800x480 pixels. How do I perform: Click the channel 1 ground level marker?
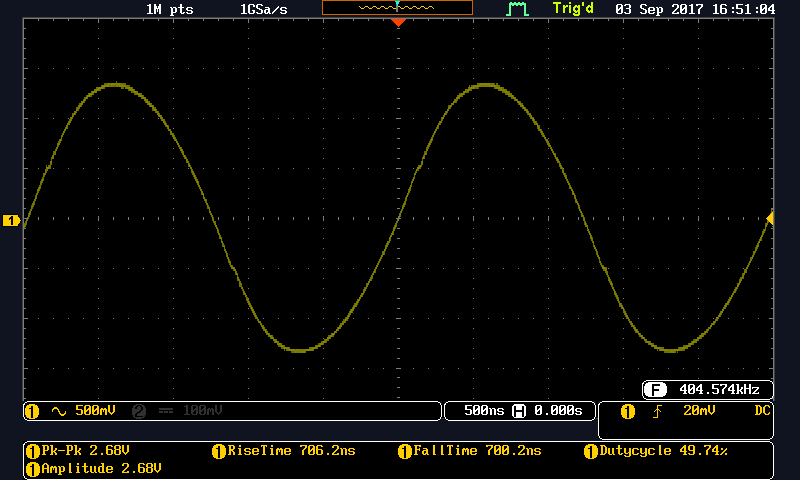[11, 220]
